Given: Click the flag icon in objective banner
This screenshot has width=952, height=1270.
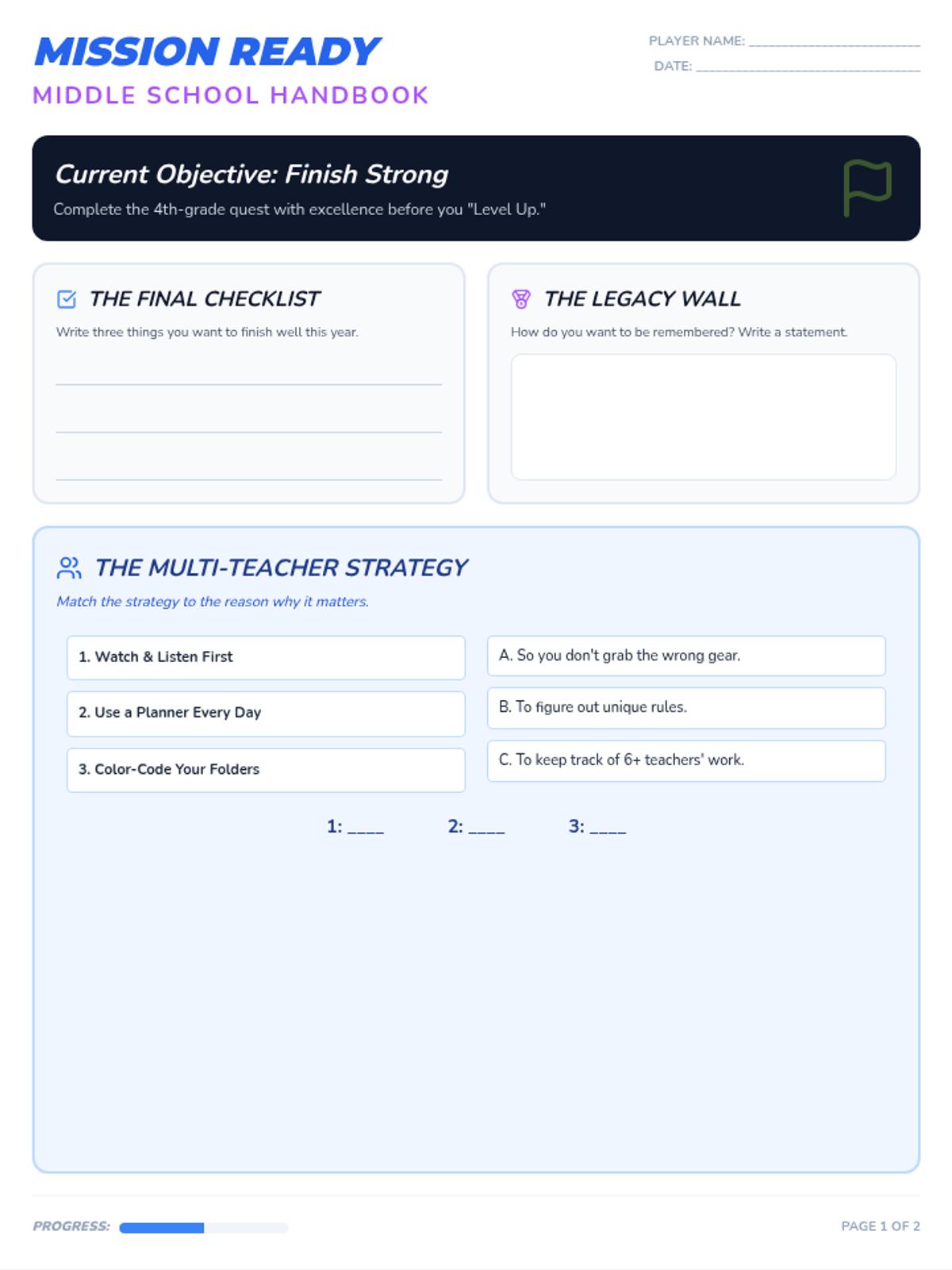Looking at the screenshot, I should (x=867, y=187).
